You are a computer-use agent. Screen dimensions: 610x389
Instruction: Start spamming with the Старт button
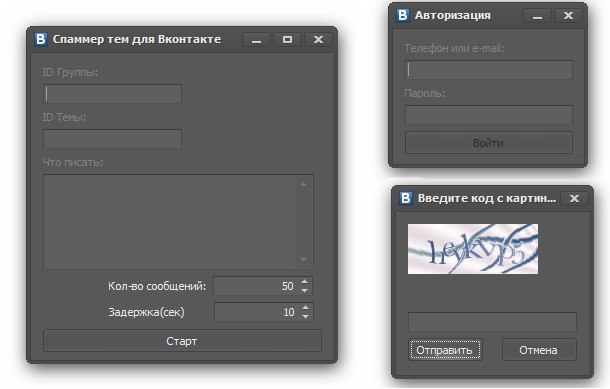coord(182,341)
